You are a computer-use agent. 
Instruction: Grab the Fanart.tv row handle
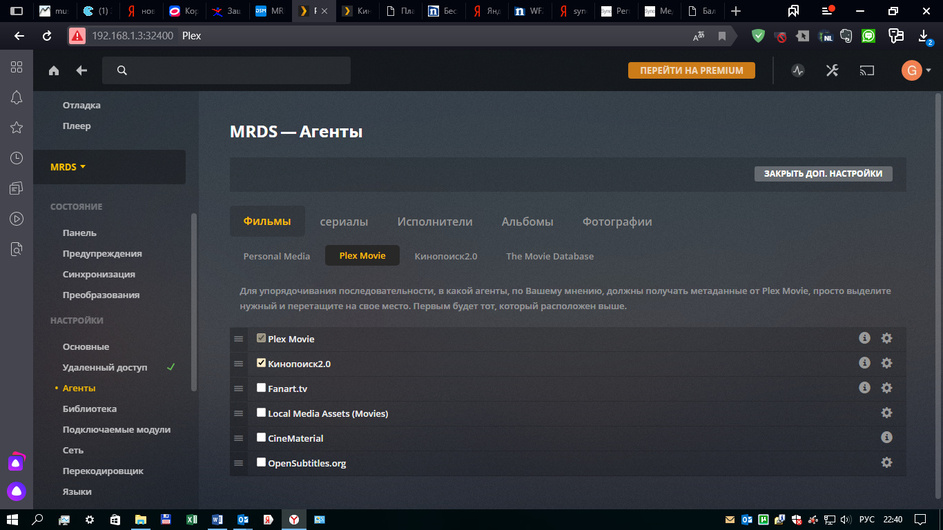(x=239, y=389)
